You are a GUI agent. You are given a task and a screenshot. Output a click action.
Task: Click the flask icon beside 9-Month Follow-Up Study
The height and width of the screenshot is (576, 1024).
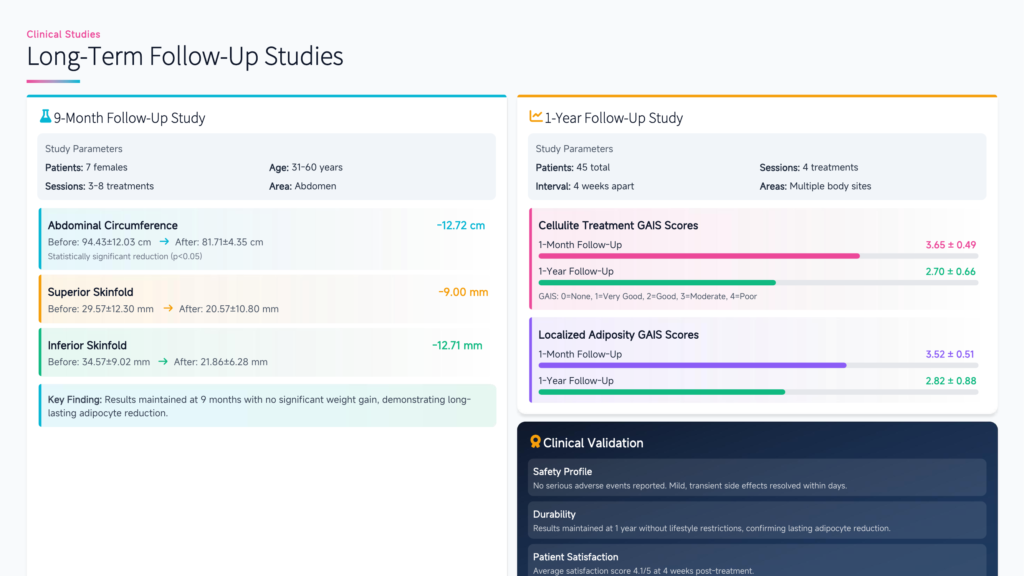click(x=45, y=117)
